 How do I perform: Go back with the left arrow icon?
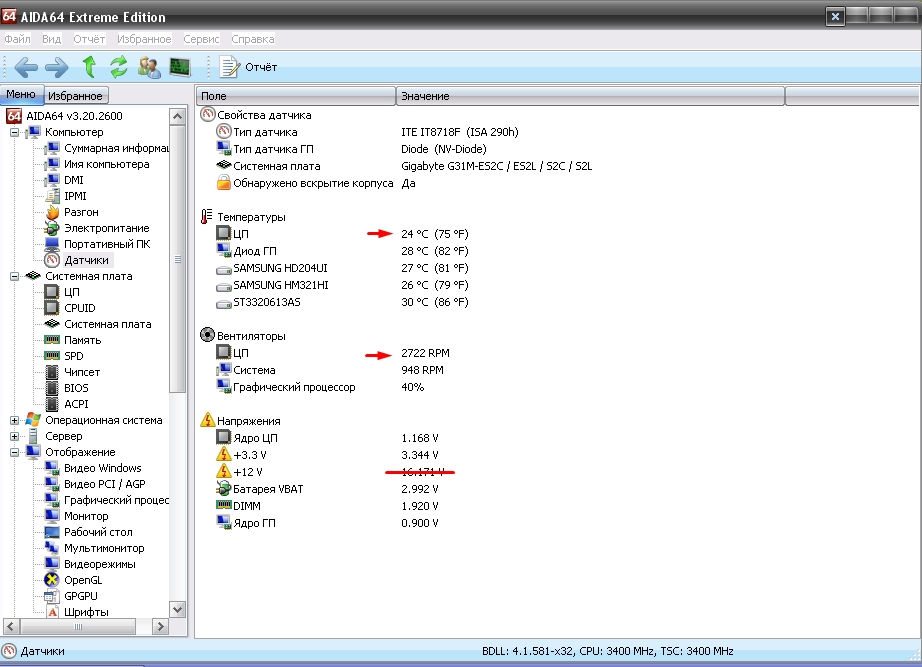[x=26, y=67]
